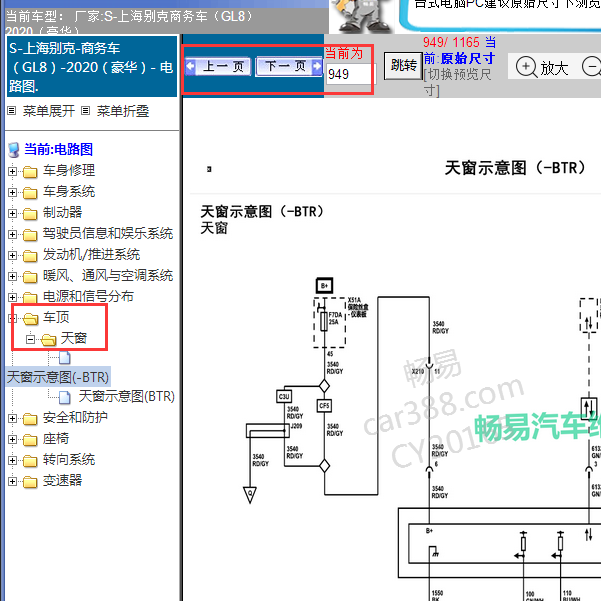Click 菜单折叠 to collapse the menu
Image resolution: width=601 pixels, height=601 pixels.
(123, 111)
